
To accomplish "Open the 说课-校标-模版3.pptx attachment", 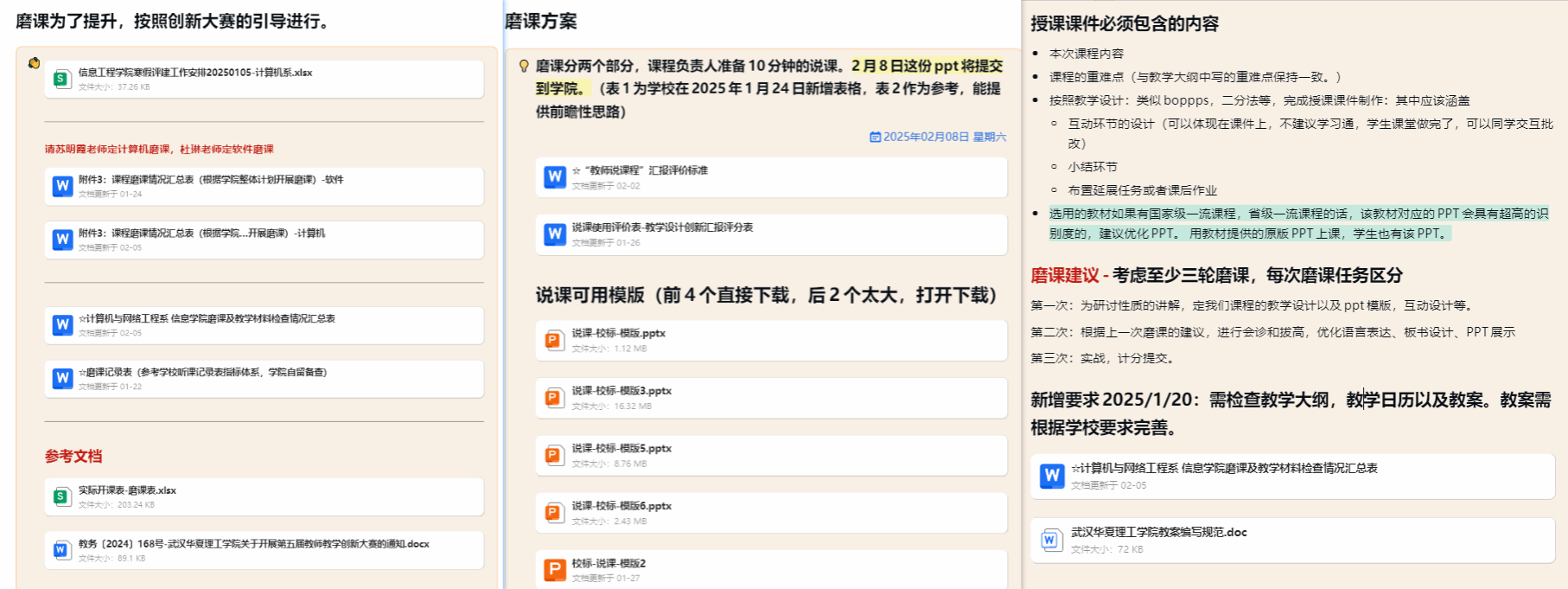I will click(621, 391).
